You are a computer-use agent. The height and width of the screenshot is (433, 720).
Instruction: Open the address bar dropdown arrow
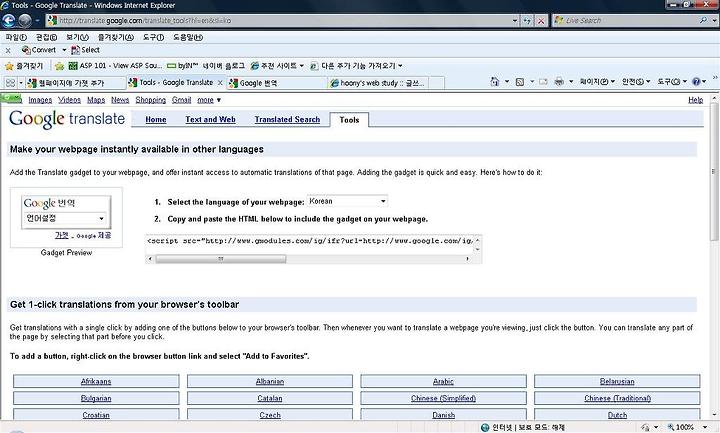[x=515, y=21]
